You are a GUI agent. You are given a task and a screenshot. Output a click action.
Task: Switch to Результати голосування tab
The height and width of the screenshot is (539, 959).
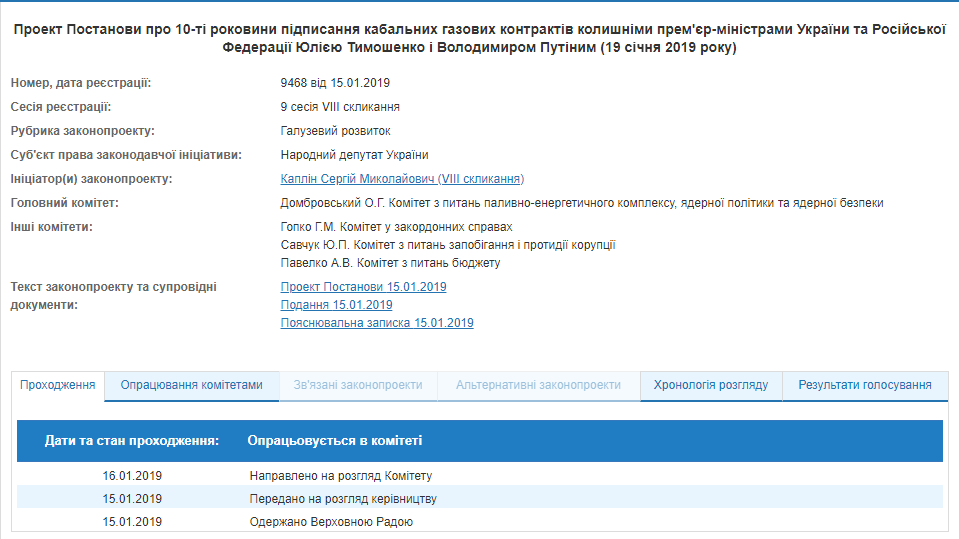pyautogui.click(x=865, y=385)
